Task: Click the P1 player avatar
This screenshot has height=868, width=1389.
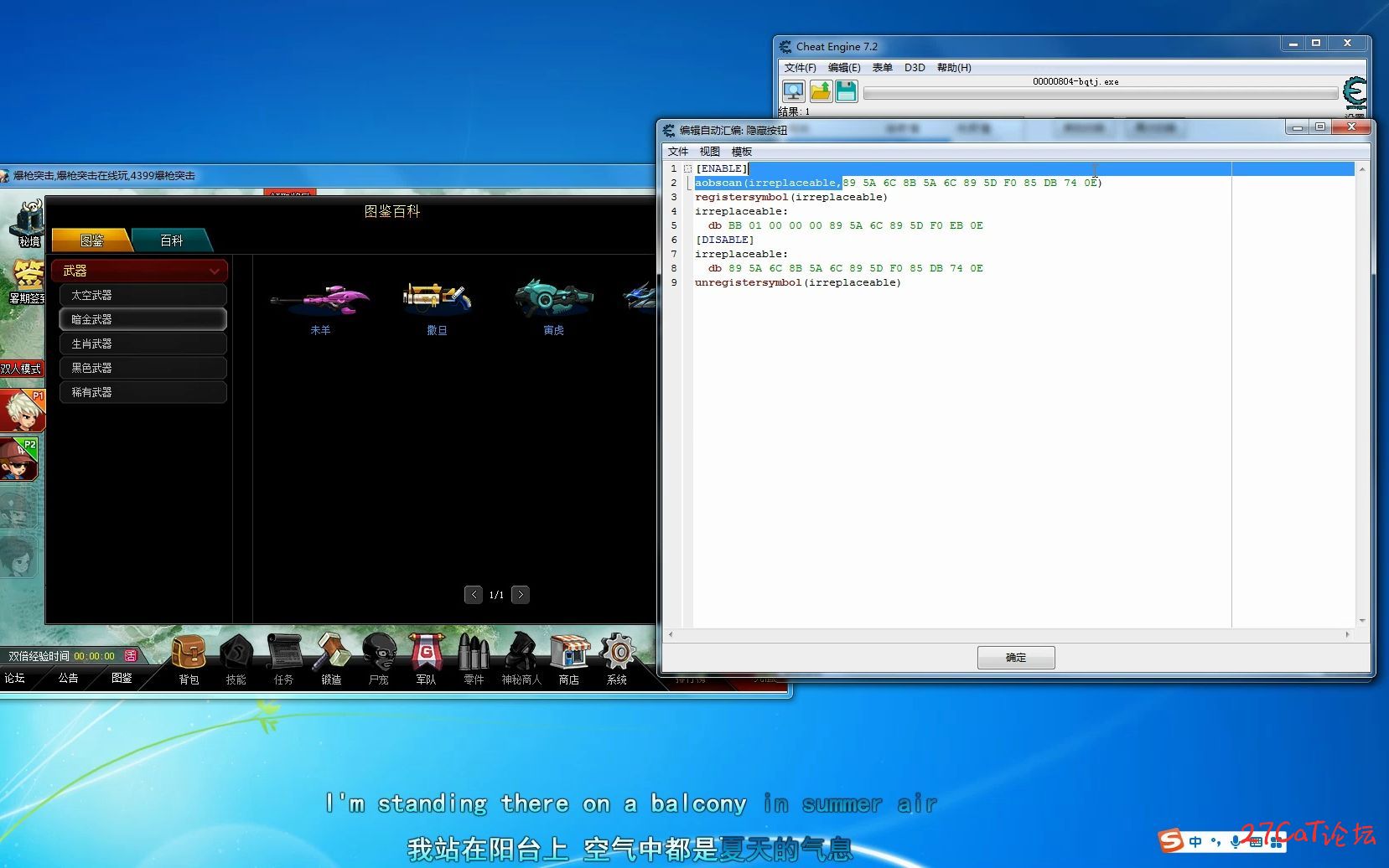Action: (x=22, y=410)
